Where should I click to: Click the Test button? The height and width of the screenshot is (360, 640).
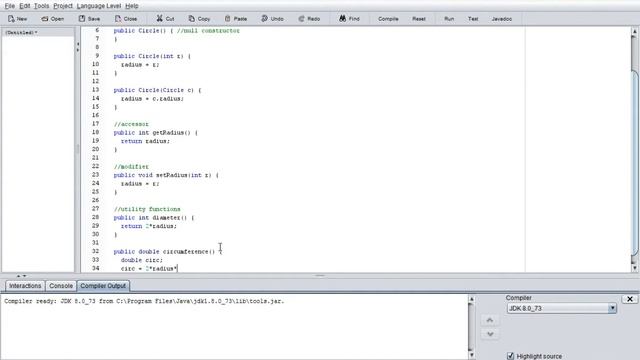point(473,19)
